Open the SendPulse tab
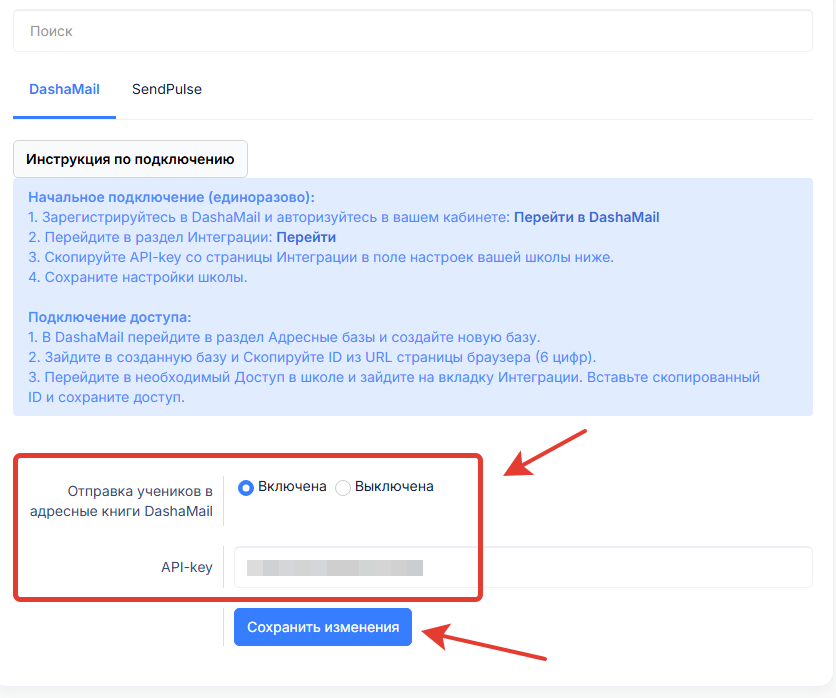The width and height of the screenshot is (836, 698). pyautogui.click(x=167, y=89)
